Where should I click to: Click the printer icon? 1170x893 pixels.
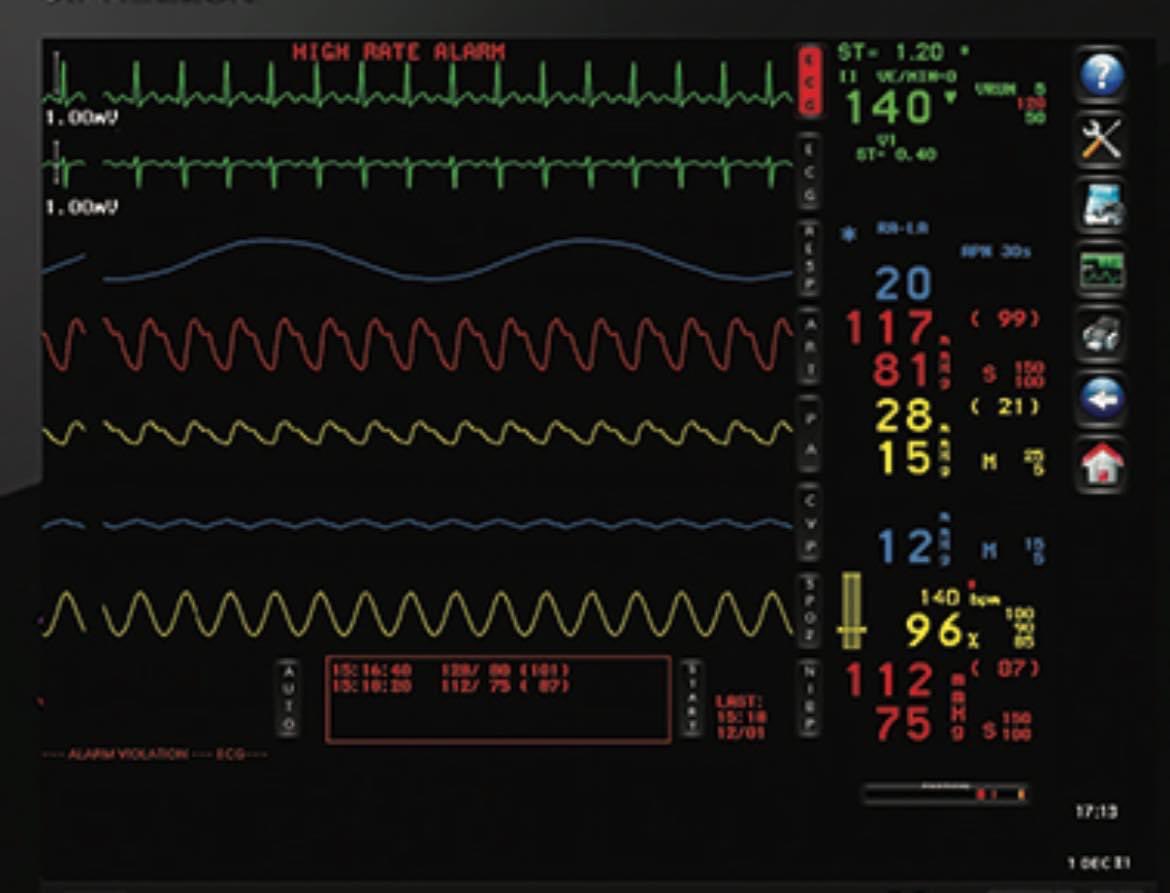click(1101, 335)
